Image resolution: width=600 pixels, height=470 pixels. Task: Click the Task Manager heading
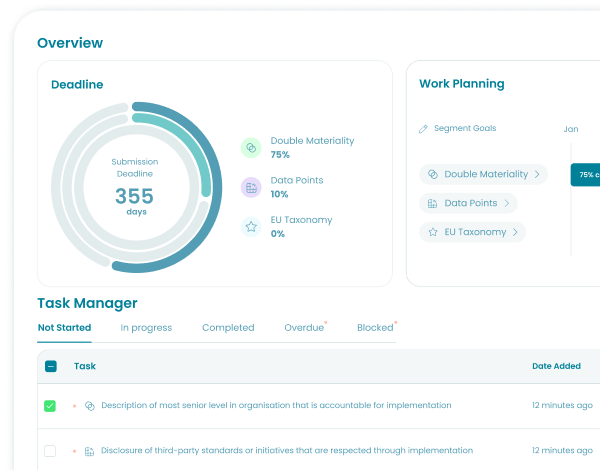[87, 303]
